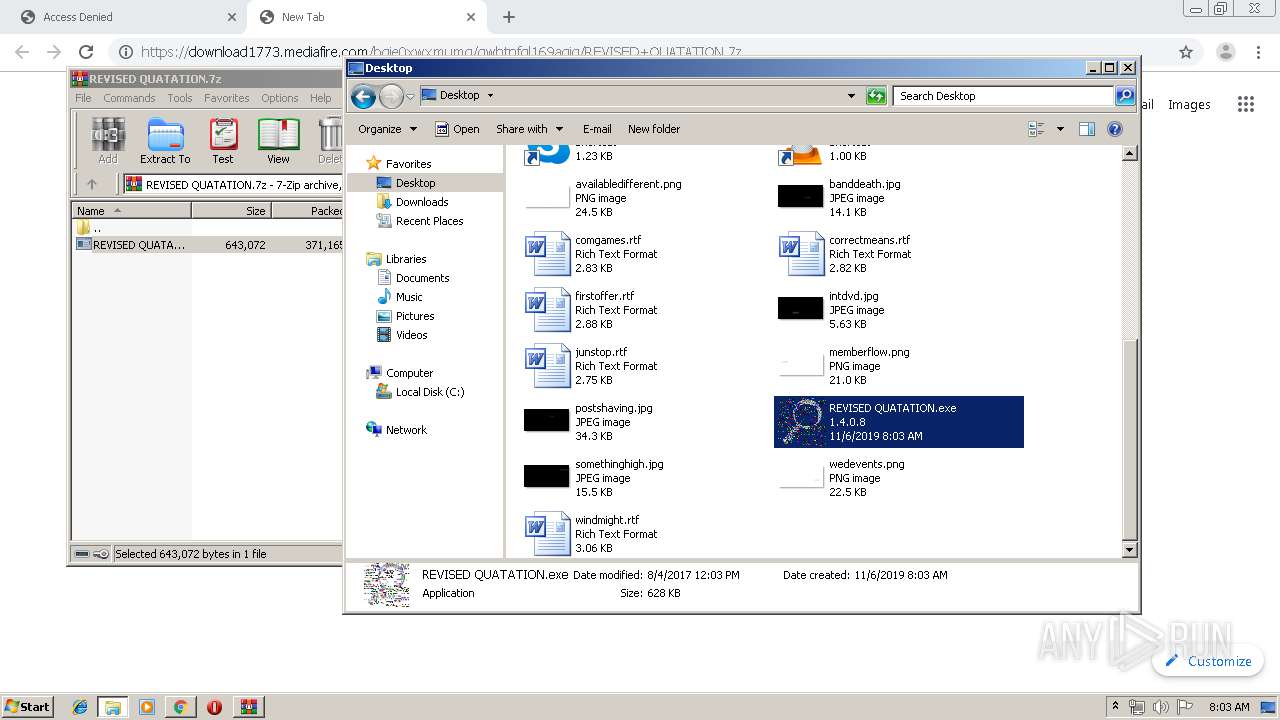
Task: Reload the Chrome page
Action: click(86, 52)
